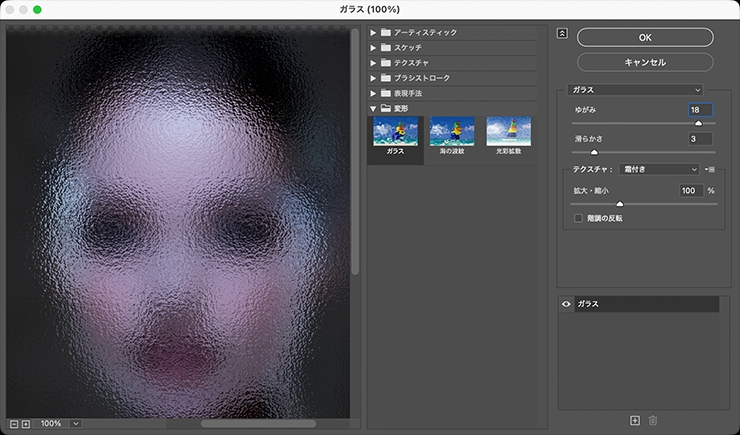Enable the 階調の反転 checkbox

point(578,218)
